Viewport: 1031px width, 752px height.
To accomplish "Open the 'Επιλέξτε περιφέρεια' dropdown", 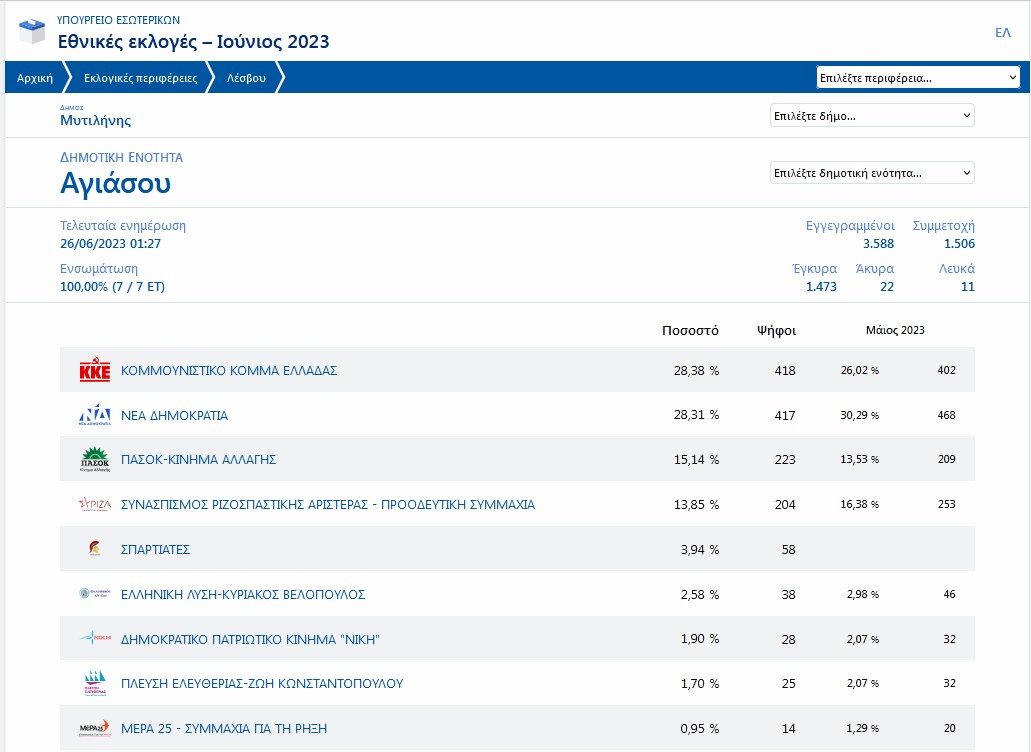I will [x=917, y=77].
